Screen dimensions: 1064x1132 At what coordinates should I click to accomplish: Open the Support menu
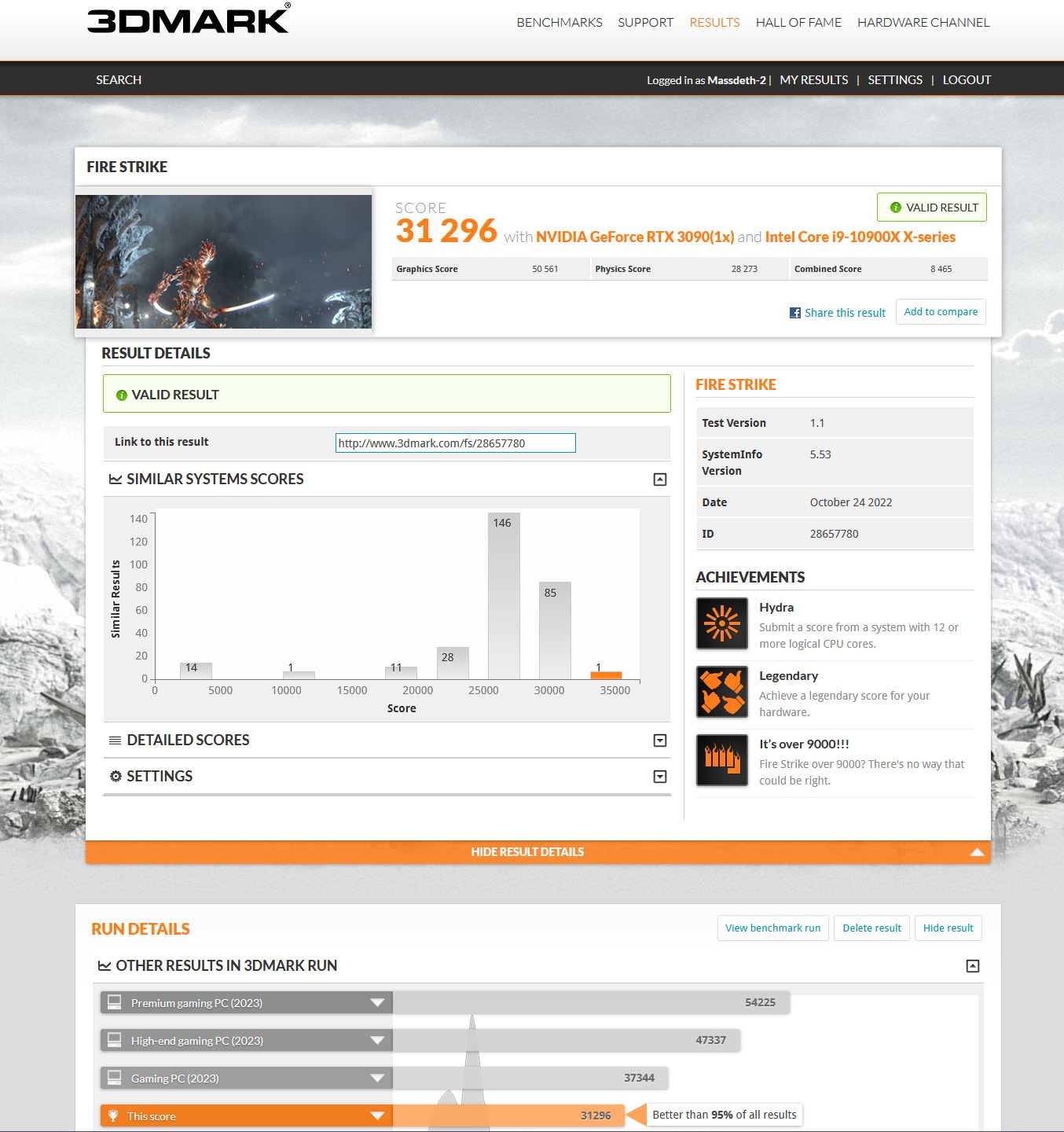645,23
